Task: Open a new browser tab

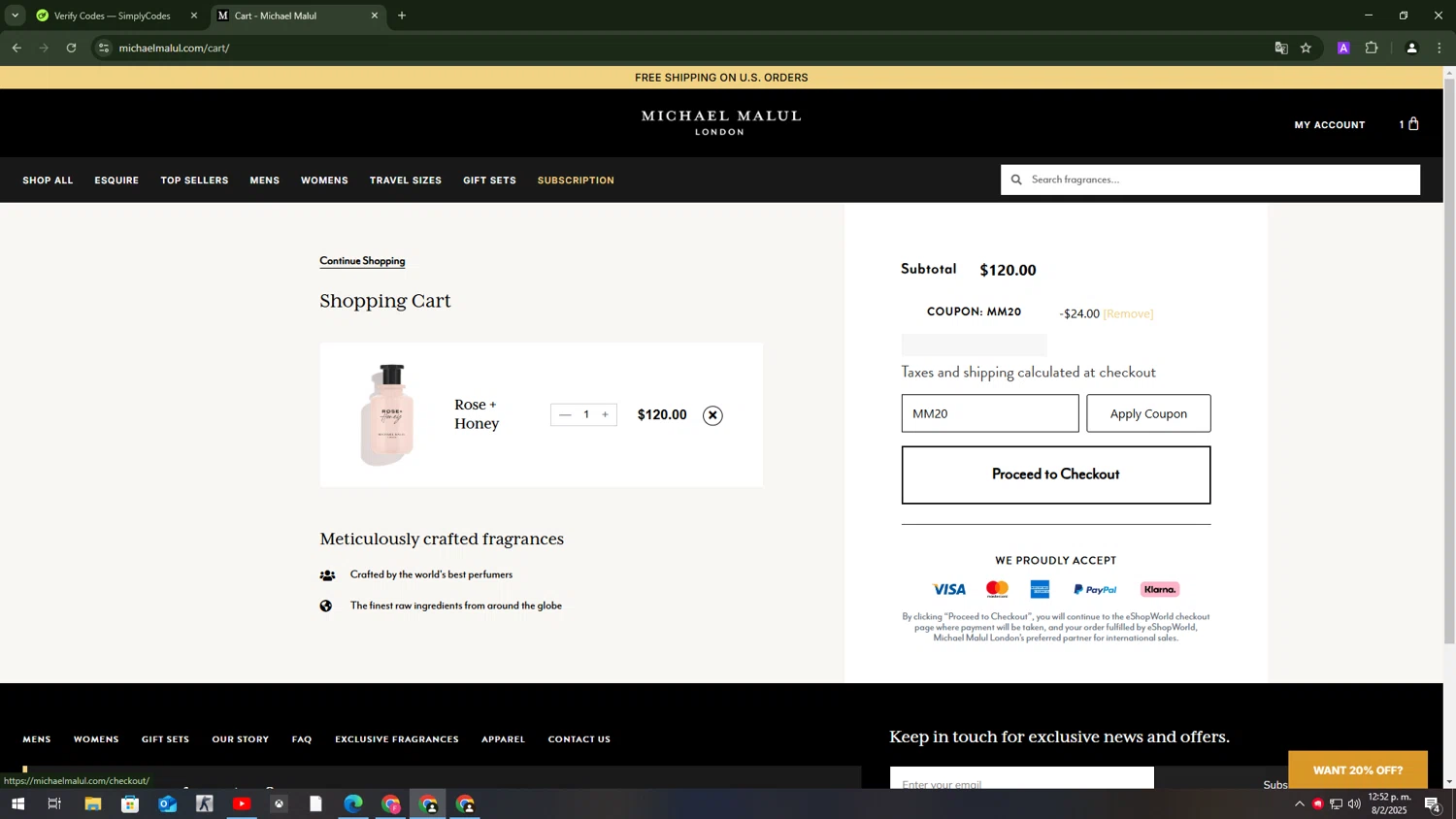Action: [402, 16]
